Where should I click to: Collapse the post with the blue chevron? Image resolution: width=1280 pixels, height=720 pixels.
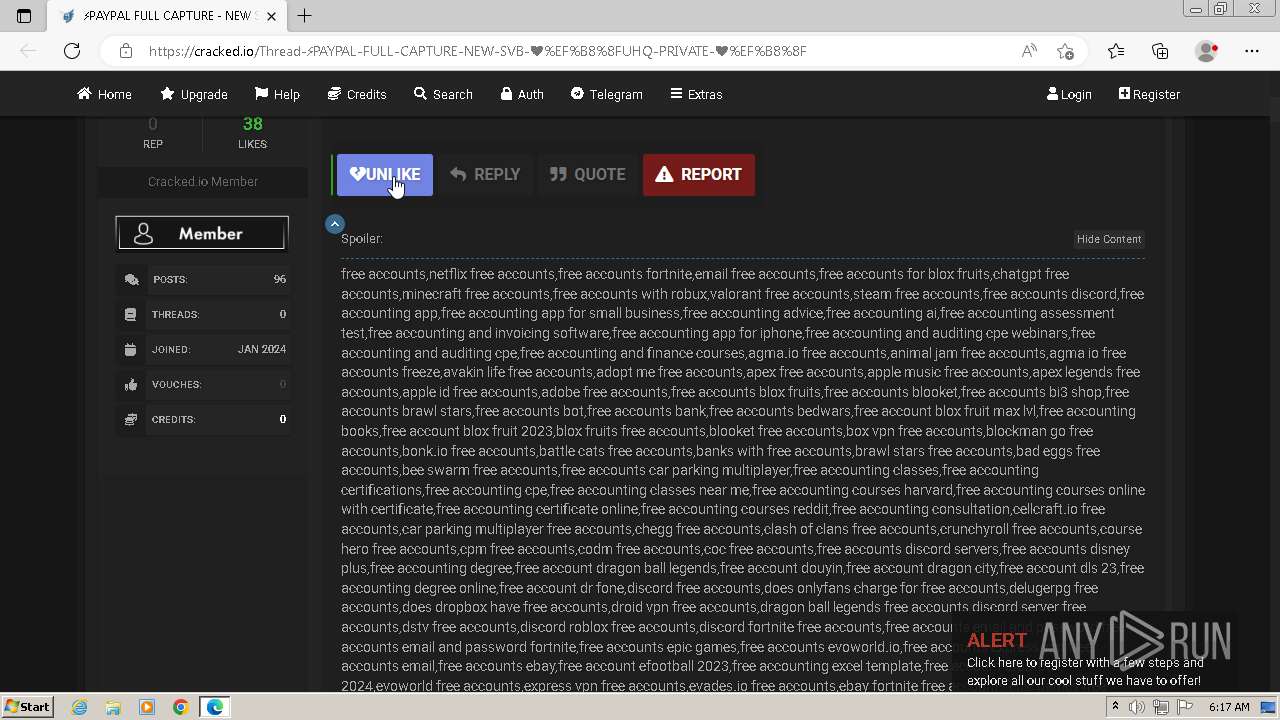[x=335, y=224]
